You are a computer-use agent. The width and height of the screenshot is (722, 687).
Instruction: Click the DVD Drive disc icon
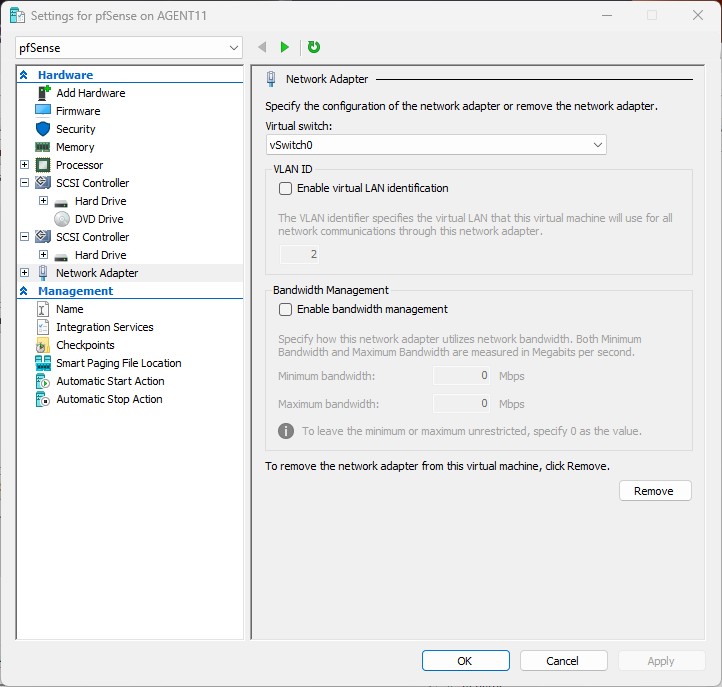click(x=62, y=219)
